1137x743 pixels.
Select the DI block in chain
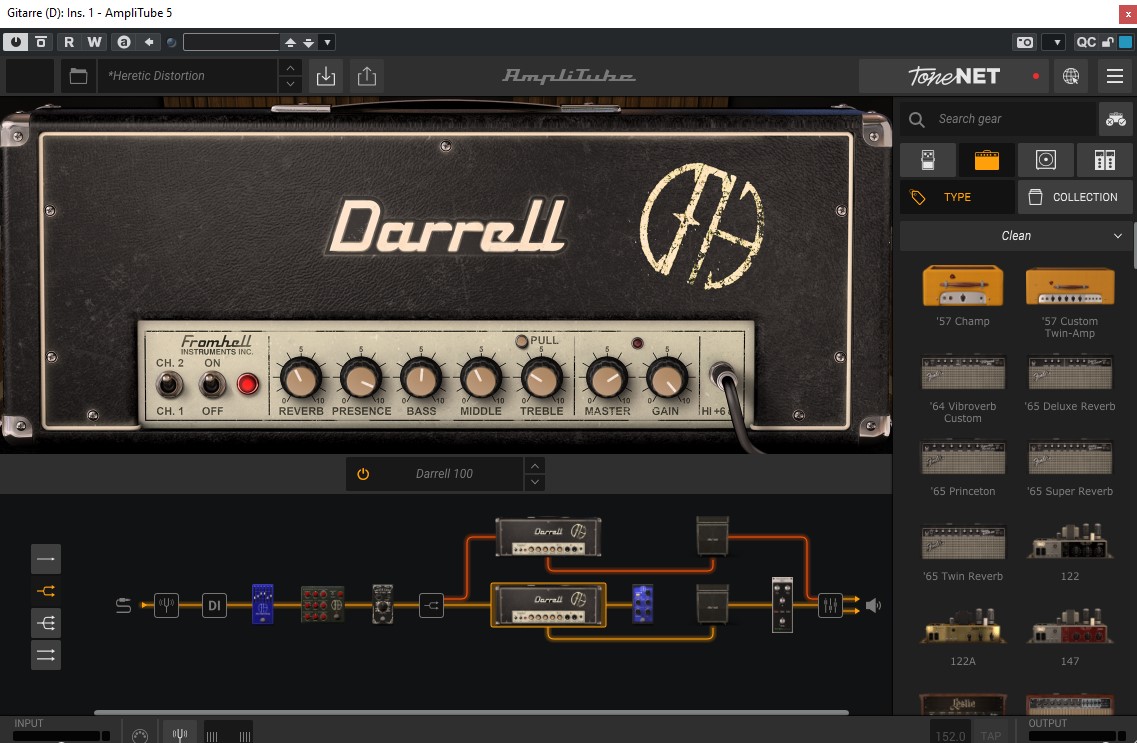click(x=214, y=605)
